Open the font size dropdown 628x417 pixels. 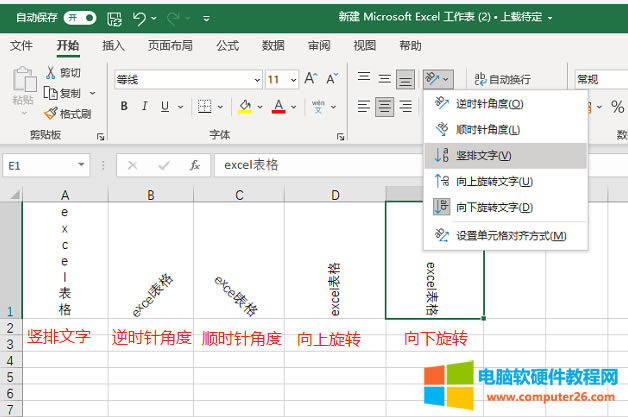coord(291,79)
